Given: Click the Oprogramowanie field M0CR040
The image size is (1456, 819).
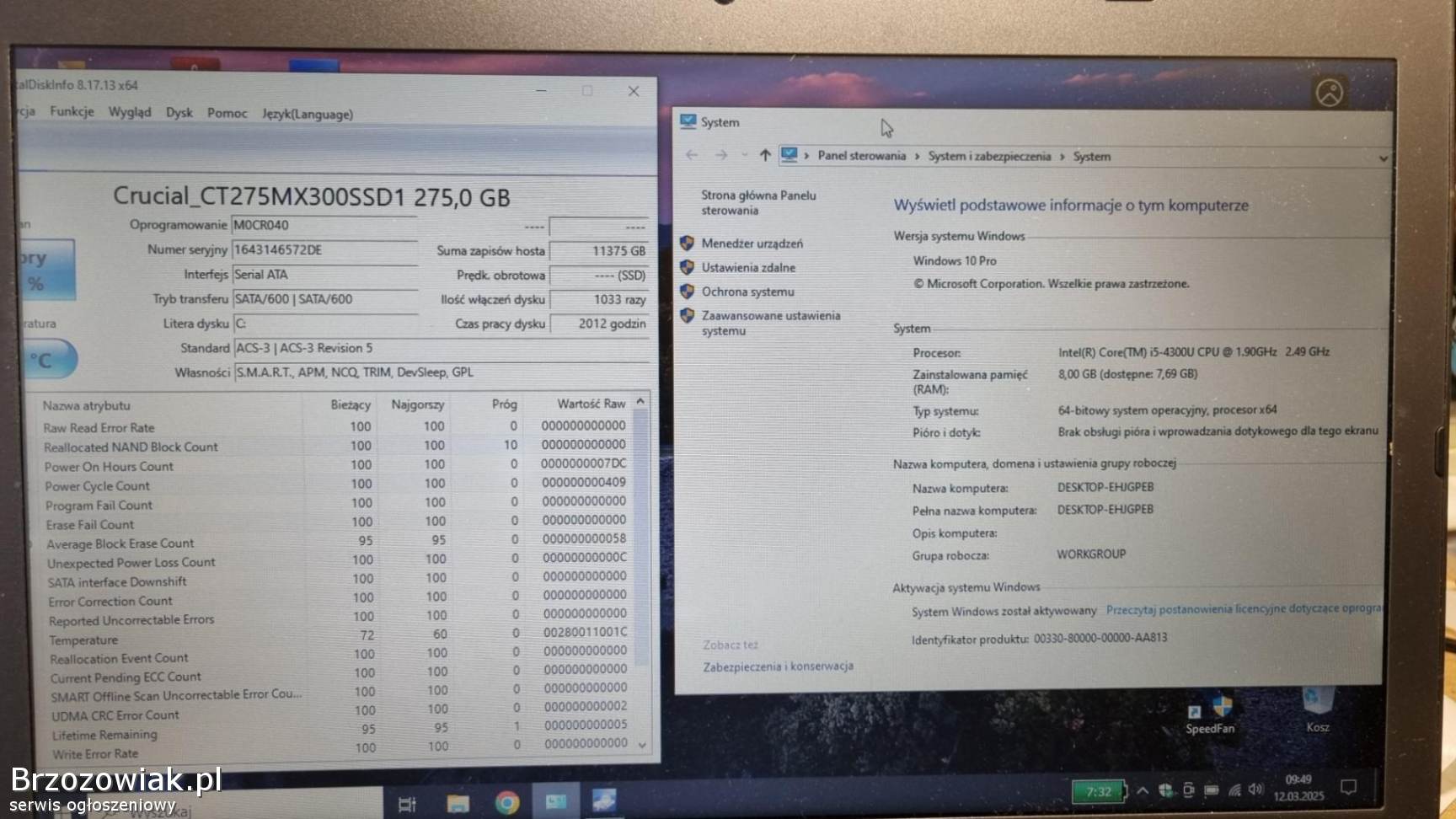Looking at the screenshot, I should pyautogui.click(x=324, y=225).
